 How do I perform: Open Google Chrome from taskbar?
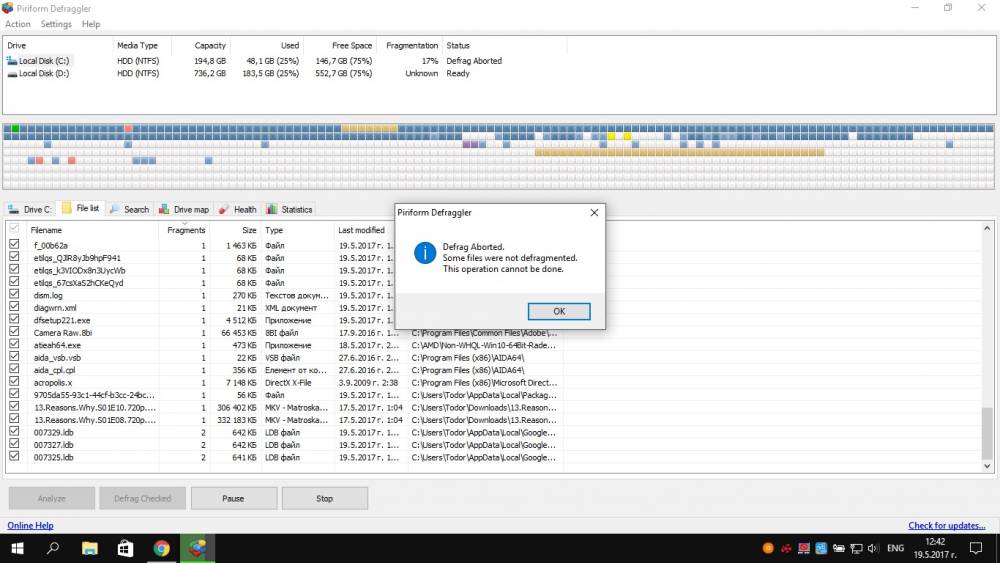pyautogui.click(x=161, y=548)
